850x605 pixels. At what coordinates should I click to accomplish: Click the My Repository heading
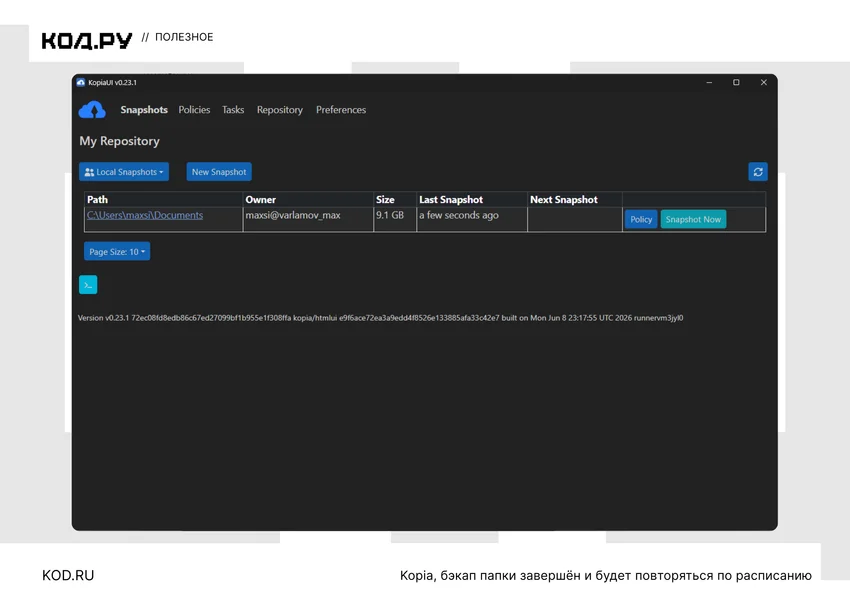coord(120,141)
